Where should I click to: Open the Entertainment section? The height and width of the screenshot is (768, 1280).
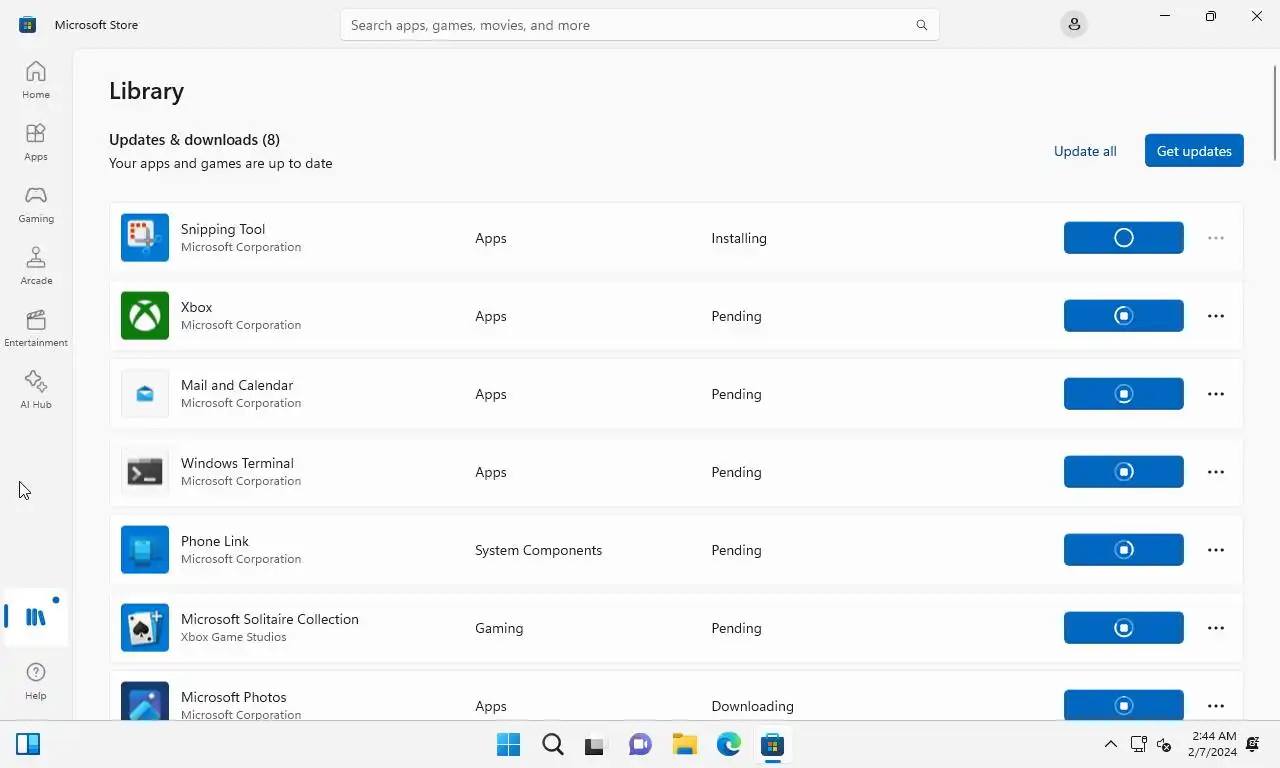36,328
